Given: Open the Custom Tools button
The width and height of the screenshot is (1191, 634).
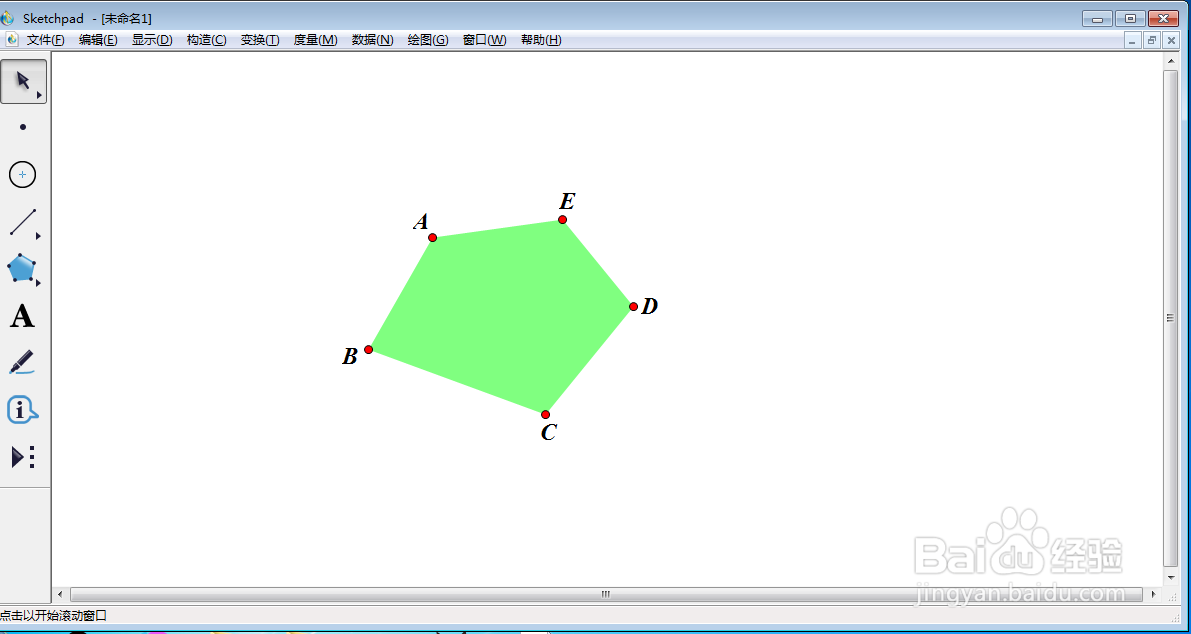Looking at the screenshot, I should point(23,457).
